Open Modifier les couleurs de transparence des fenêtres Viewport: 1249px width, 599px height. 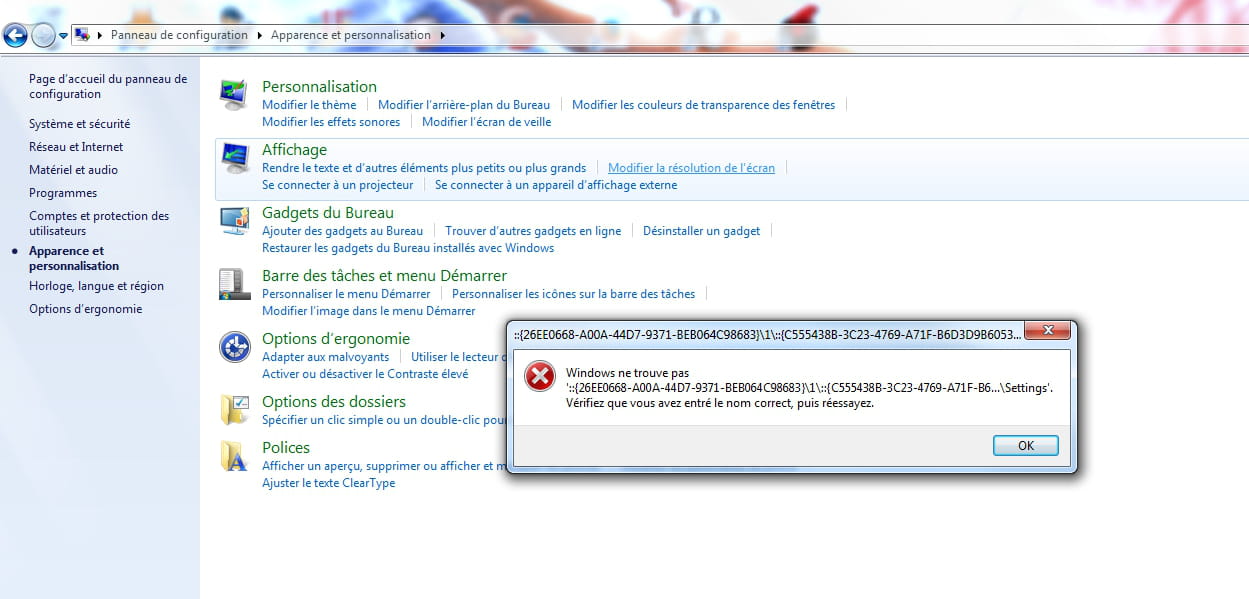[x=703, y=104]
